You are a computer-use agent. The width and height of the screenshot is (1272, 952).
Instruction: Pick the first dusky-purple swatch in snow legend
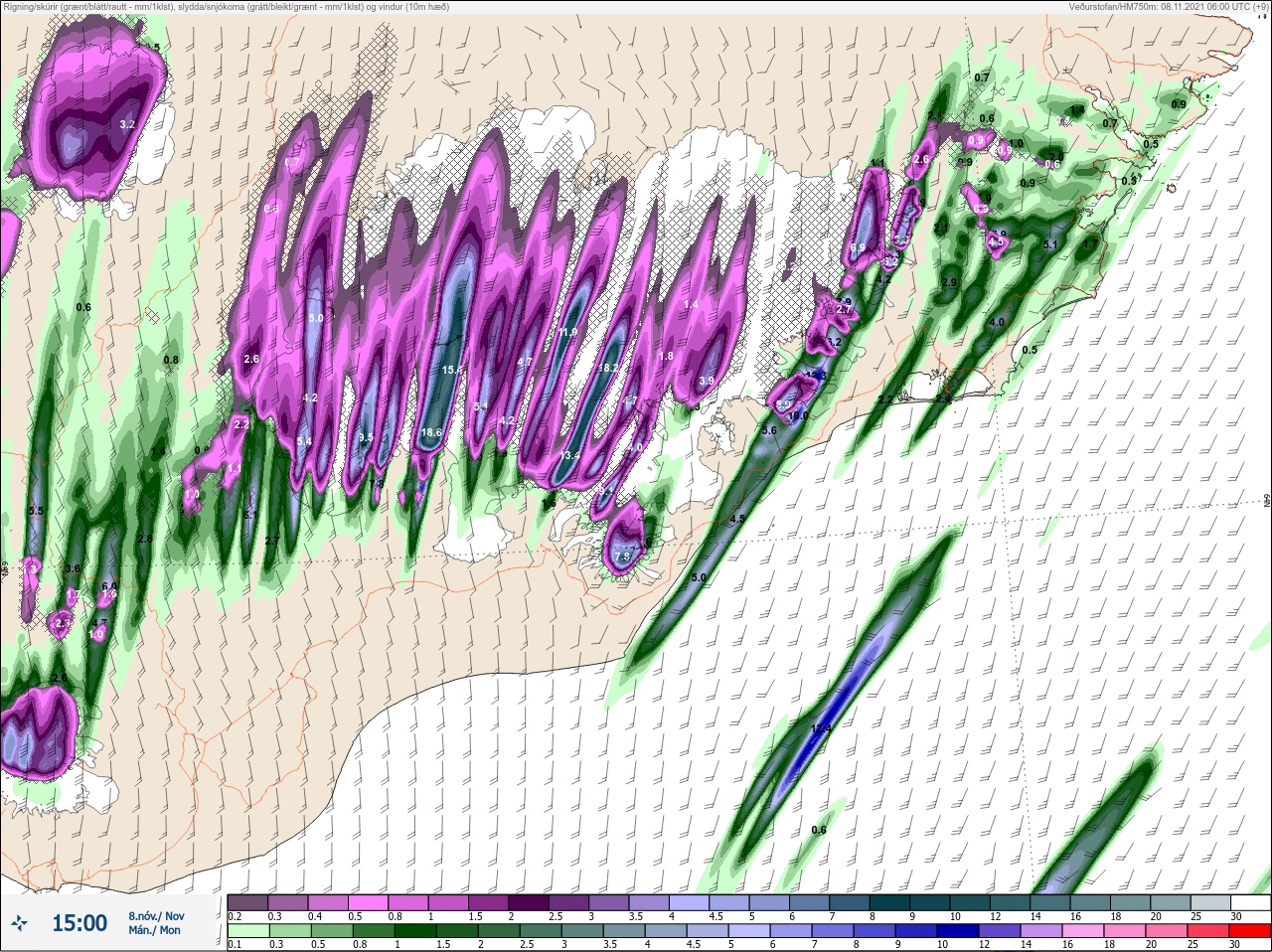[x=247, y=902]
